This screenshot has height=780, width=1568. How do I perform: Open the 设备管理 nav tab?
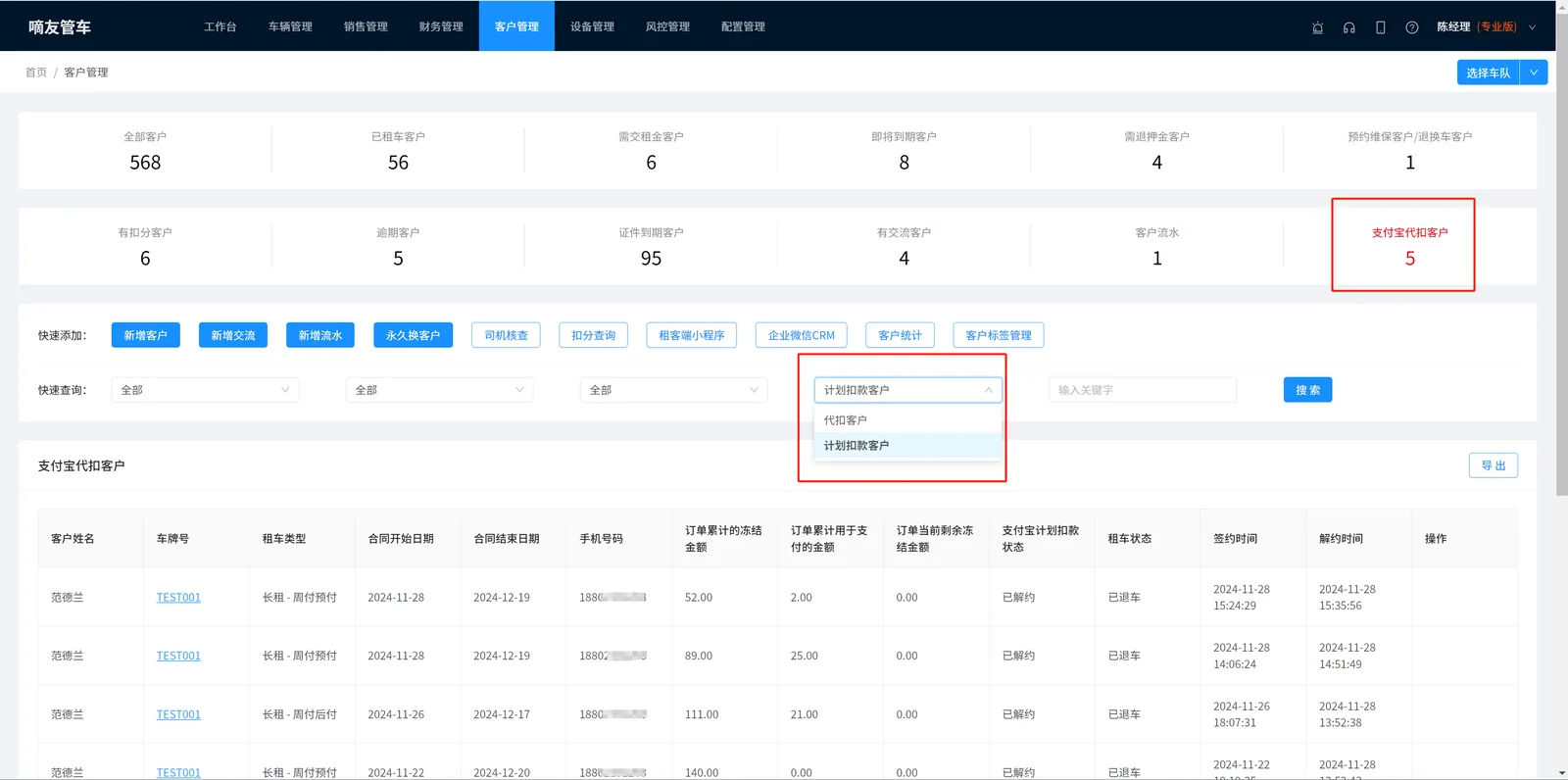point(592,26)
